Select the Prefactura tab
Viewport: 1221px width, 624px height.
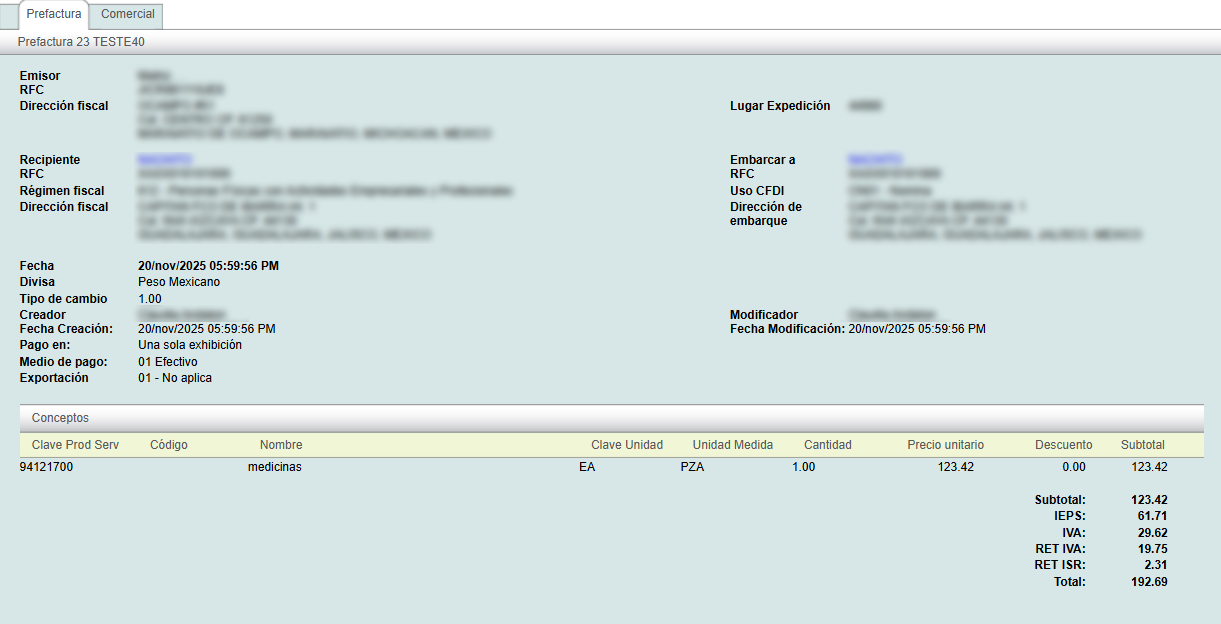[x=54, y=15]
